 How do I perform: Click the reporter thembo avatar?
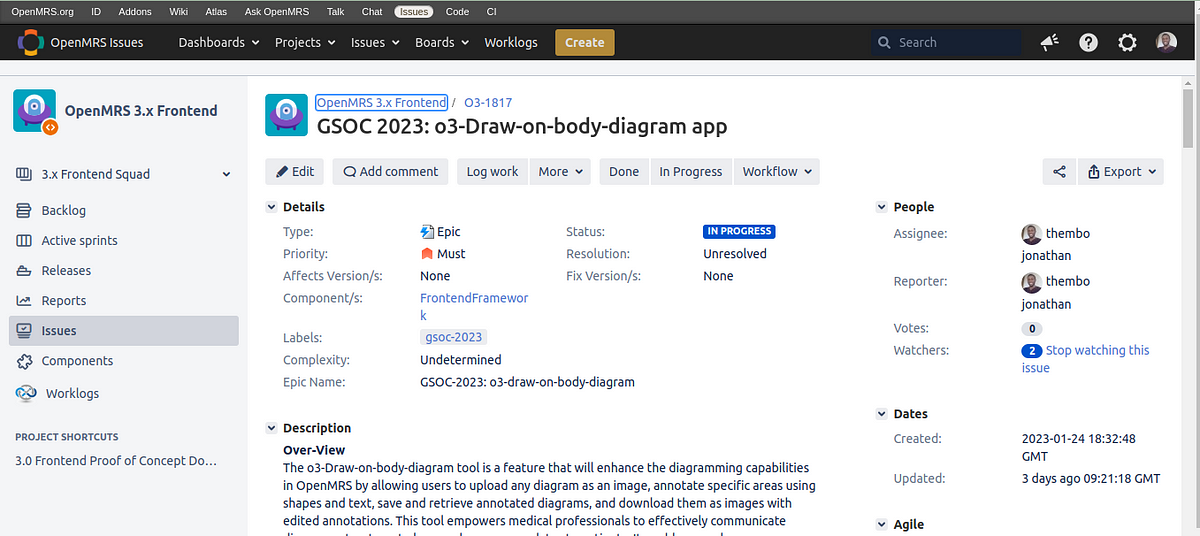click(1031, 281)
